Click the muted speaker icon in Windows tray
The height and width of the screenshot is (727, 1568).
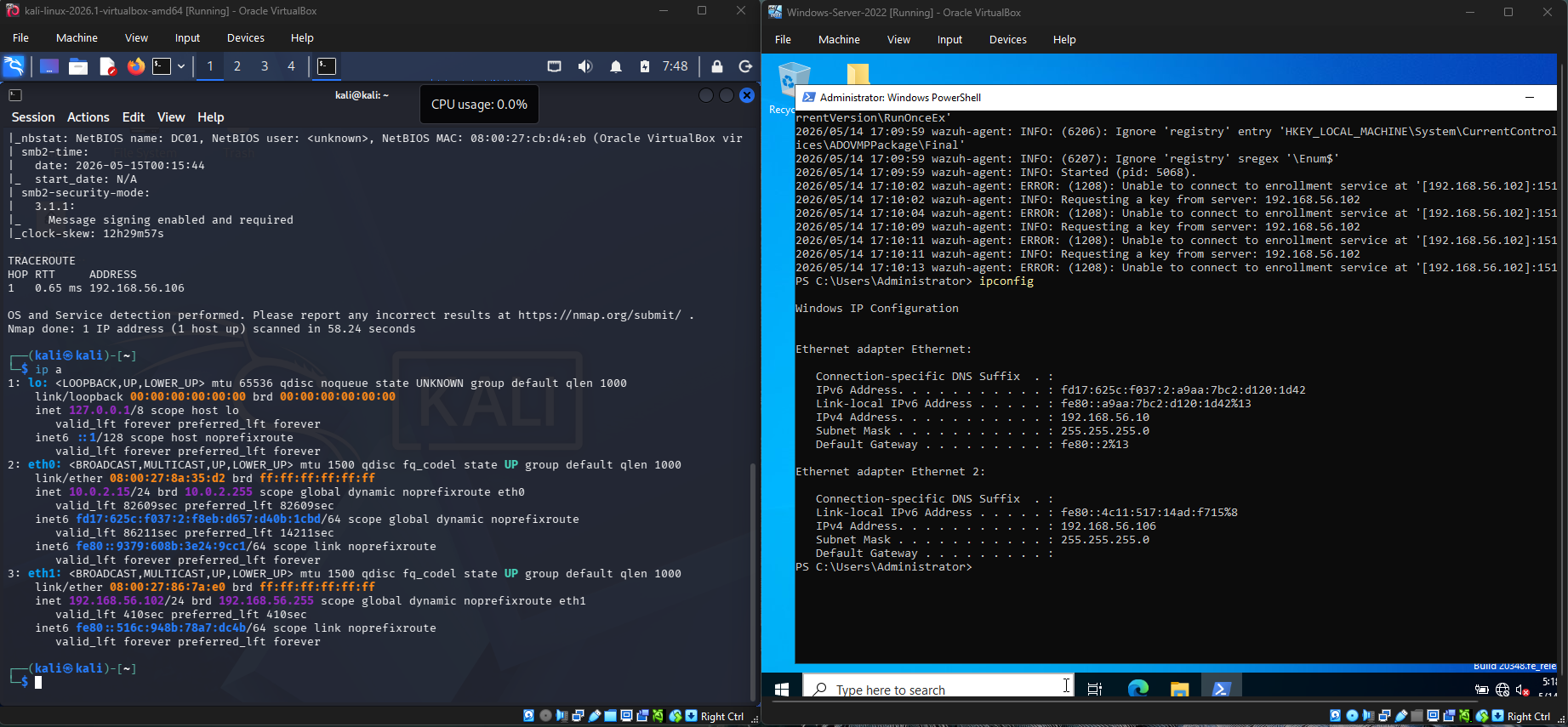point(1523,690)
